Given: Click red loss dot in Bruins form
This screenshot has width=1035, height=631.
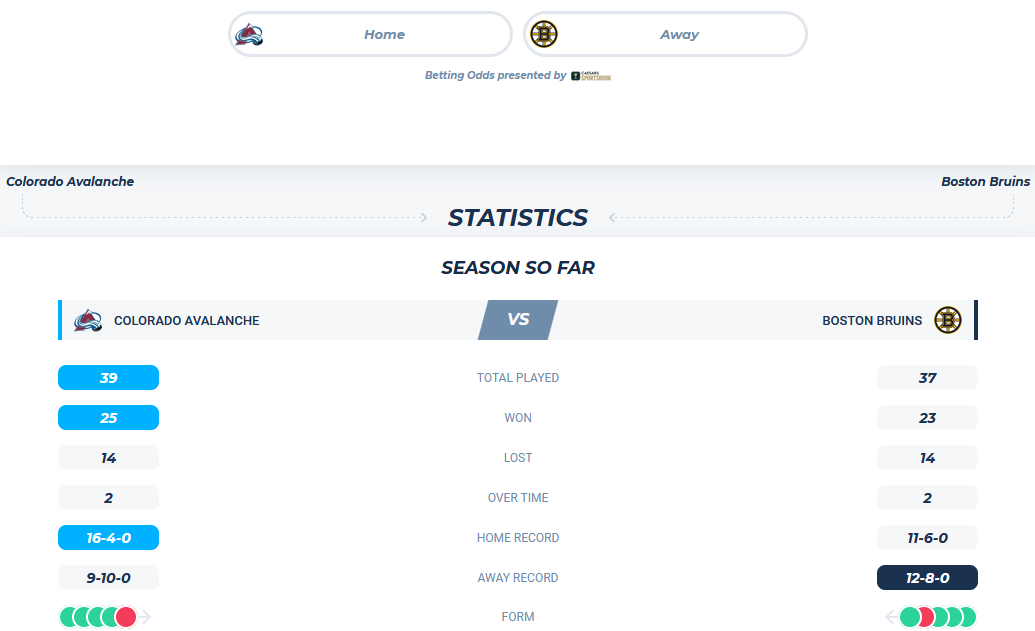Looking at the screenshot, I should pyautogui.click(x=924, y=617).
